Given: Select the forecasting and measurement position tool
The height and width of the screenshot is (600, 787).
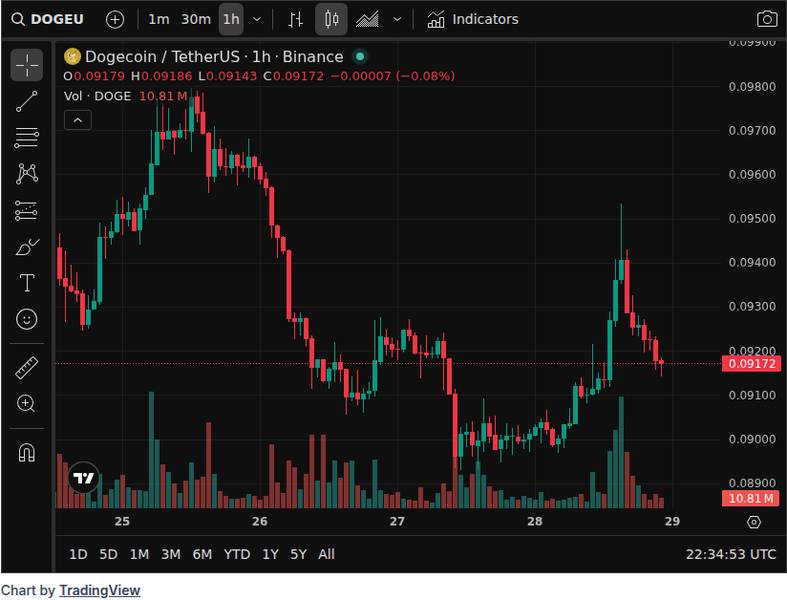Looking at the screenshot, I should [x=27, y=210].
